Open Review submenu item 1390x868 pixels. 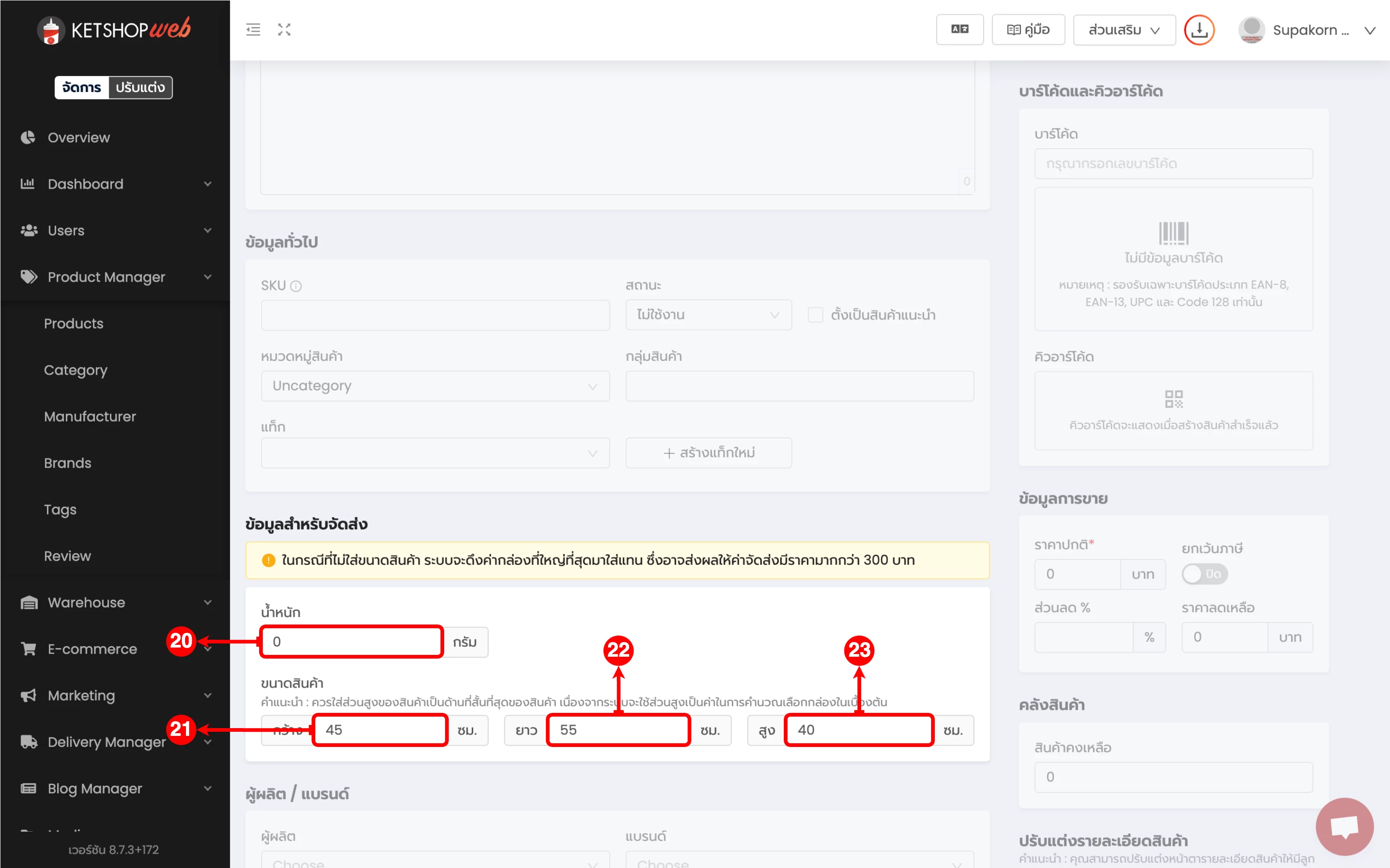tap(67, 556)
